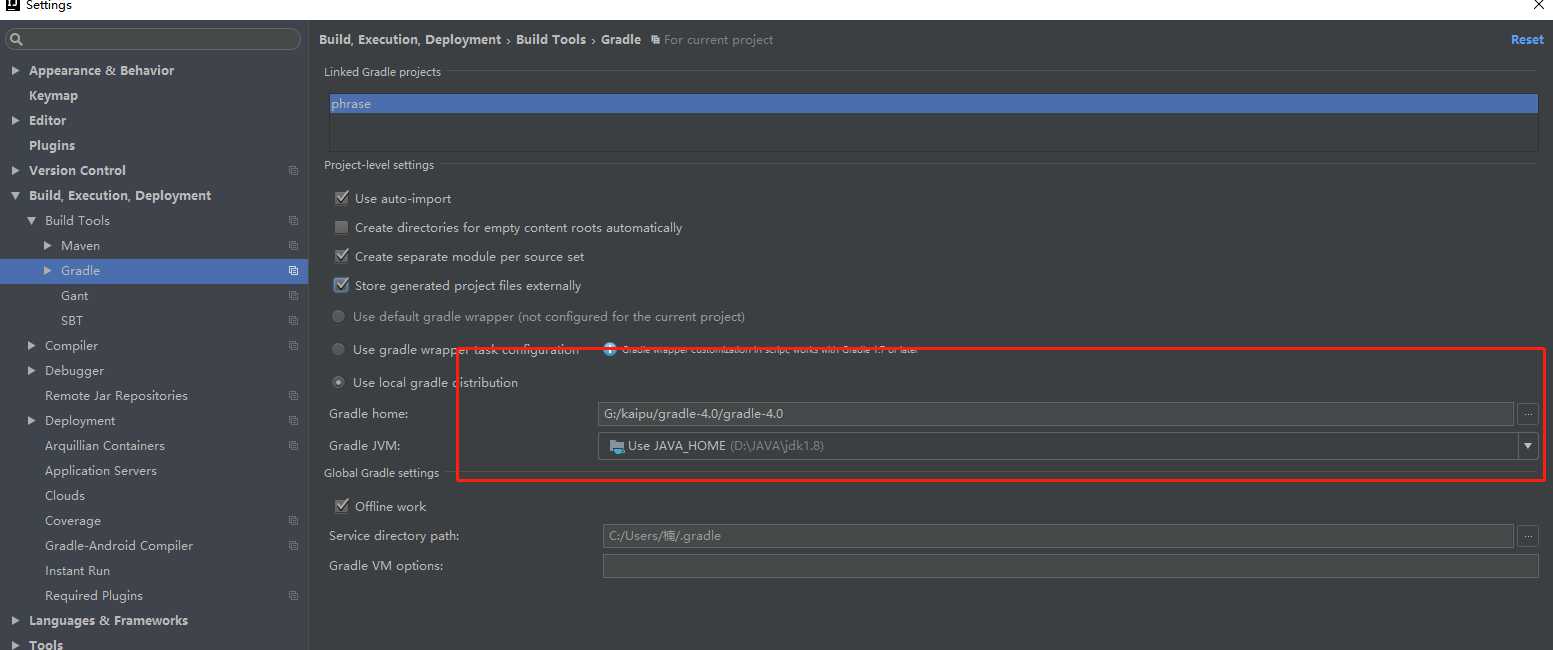Expand the Debugger node
The image size is (1553, 650).
[x=31, y=371]
